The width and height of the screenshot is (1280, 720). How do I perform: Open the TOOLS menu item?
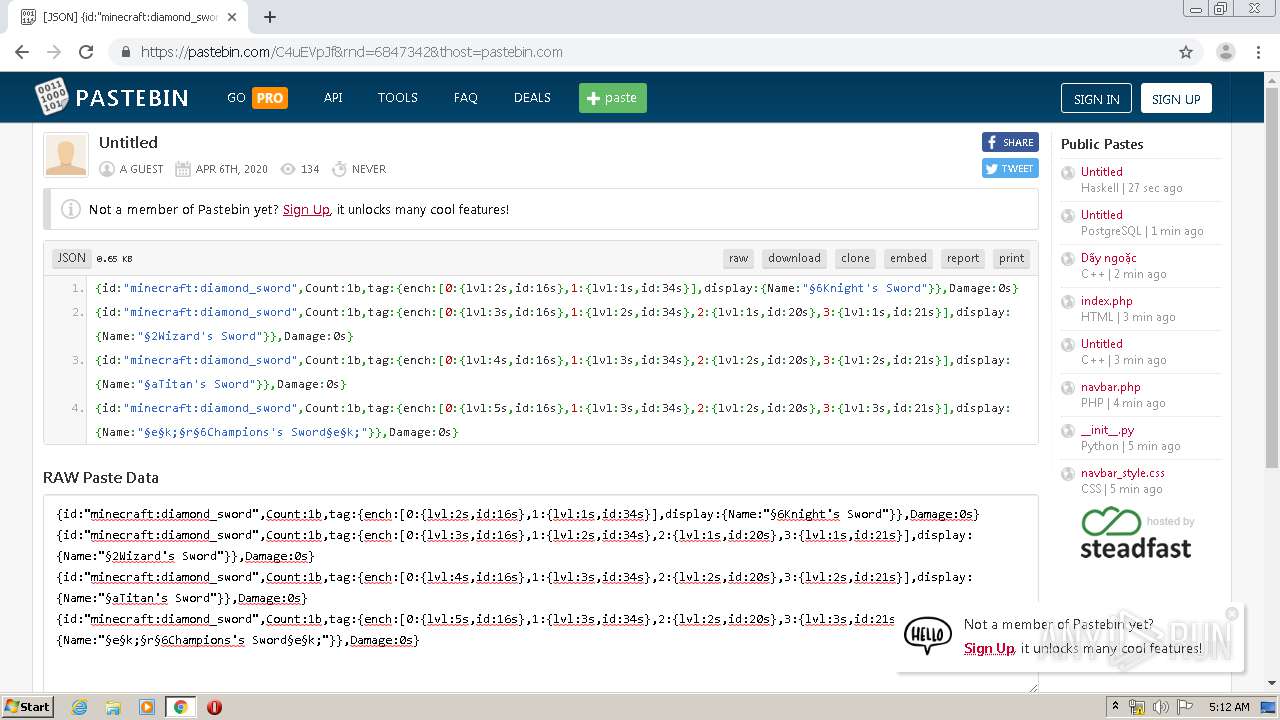pyautogui.click(x=398, y=98)
